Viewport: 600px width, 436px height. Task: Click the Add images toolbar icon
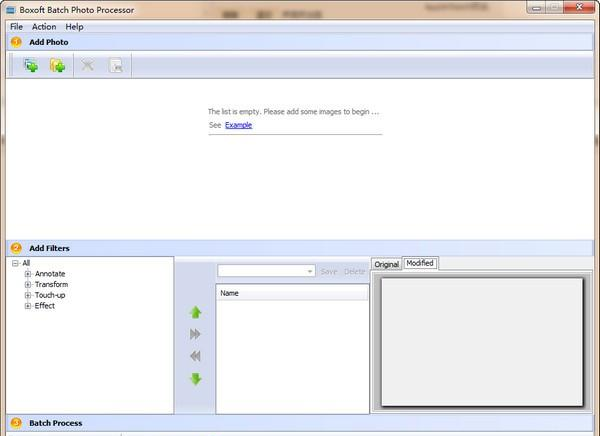(x=31, y=65)
